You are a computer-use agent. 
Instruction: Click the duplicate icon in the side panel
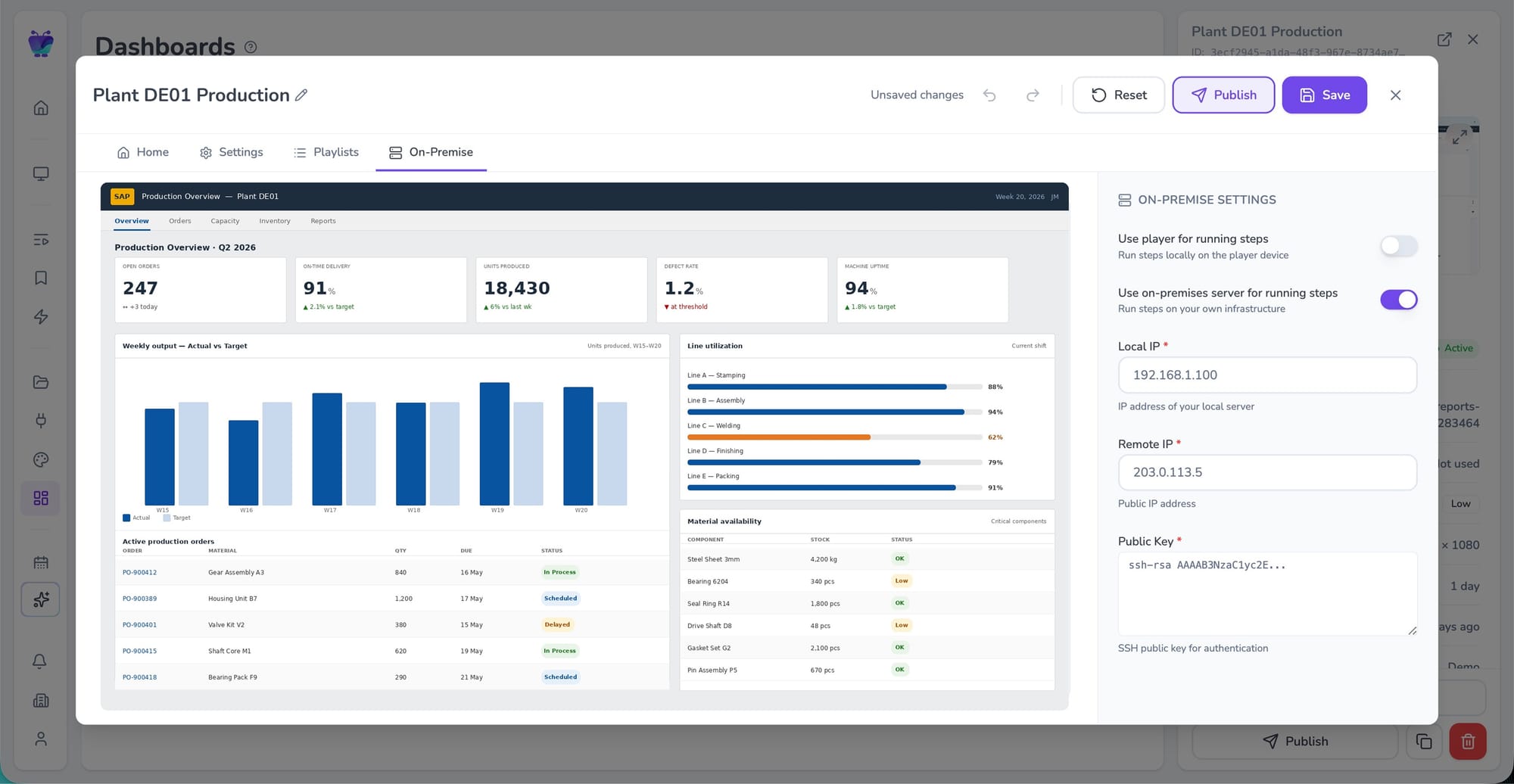point(1424,742)
